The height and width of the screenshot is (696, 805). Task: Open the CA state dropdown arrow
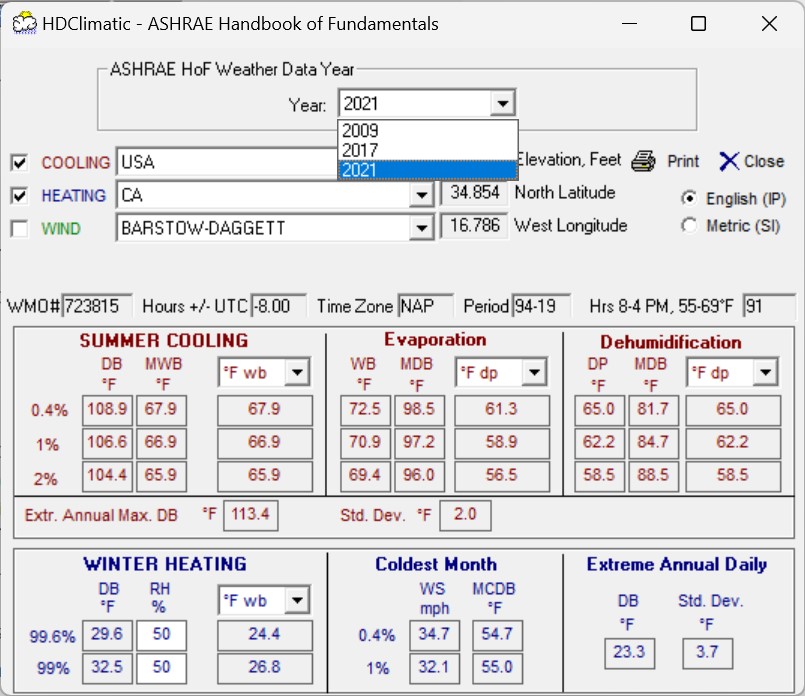pyautogui.click(x=421, y=195)
